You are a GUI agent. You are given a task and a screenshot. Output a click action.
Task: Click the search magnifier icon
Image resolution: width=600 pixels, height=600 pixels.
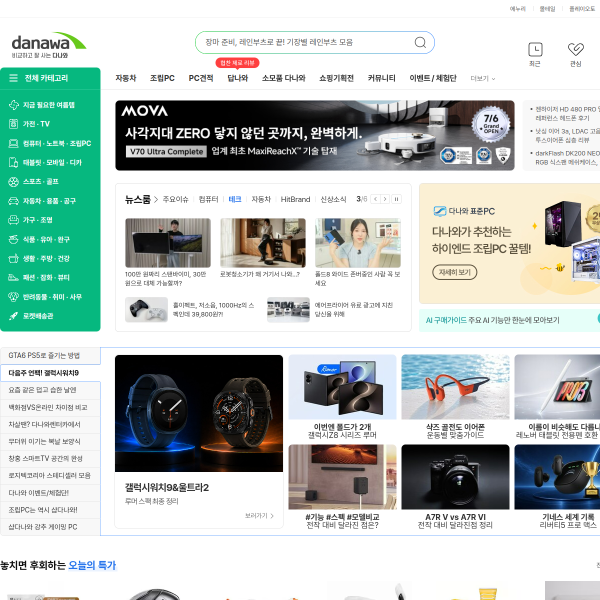point(420,42)
